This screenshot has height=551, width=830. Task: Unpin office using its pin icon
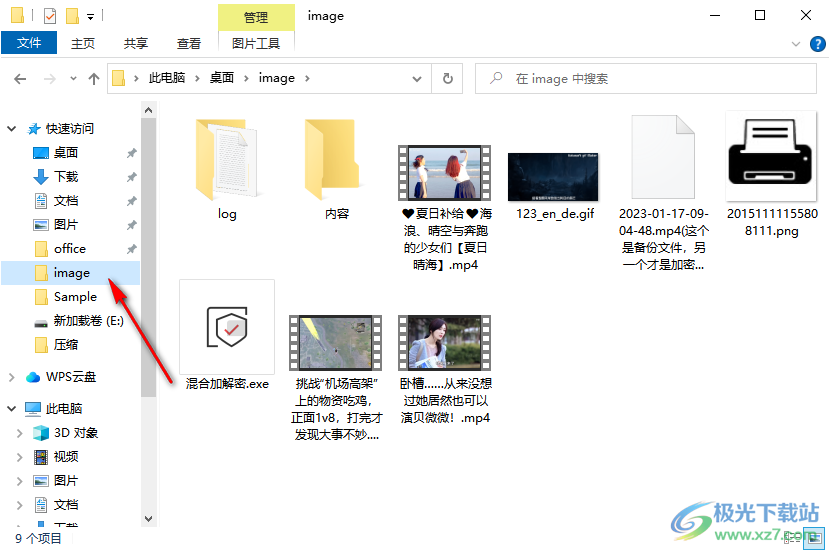coord(131,249)
